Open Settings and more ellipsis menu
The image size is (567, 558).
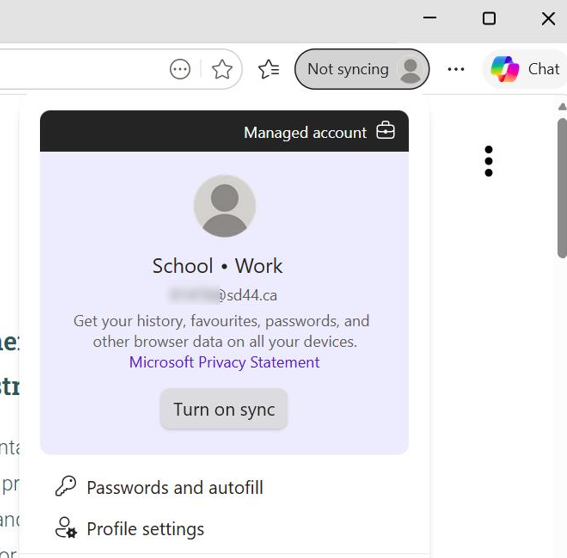tap(456, 69)
